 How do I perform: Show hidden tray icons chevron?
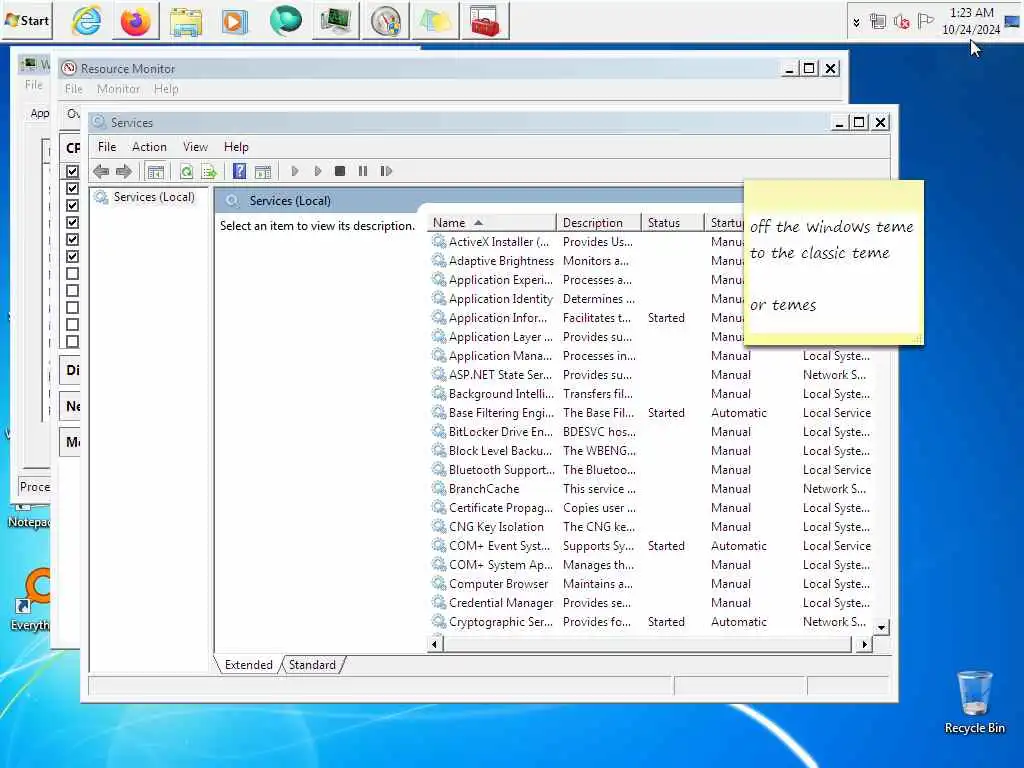point(856,22)
